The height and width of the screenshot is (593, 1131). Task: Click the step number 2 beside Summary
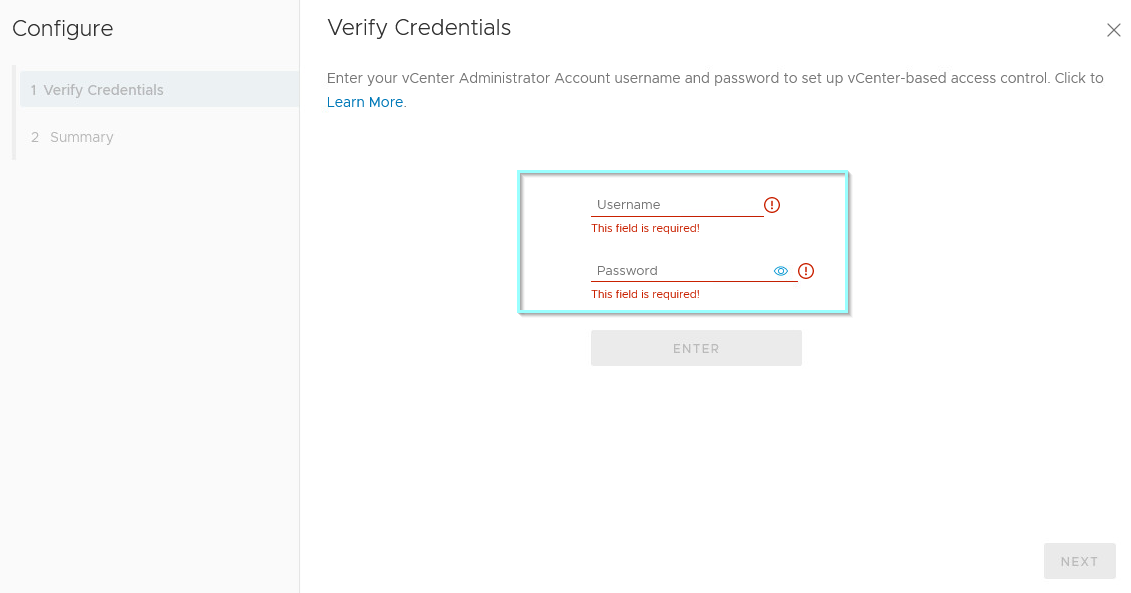35,137
